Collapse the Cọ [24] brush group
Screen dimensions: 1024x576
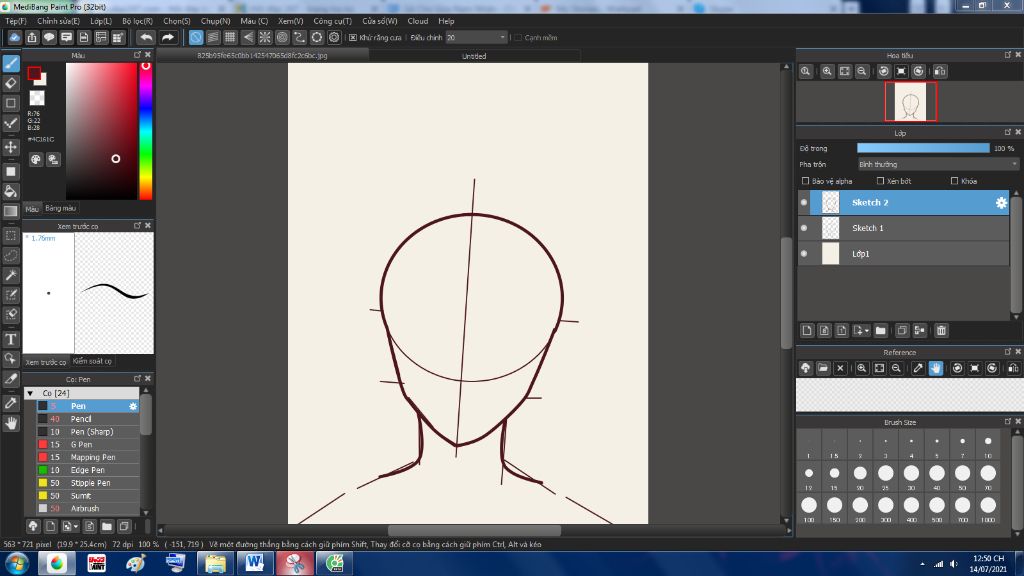[x=30, y=393]
